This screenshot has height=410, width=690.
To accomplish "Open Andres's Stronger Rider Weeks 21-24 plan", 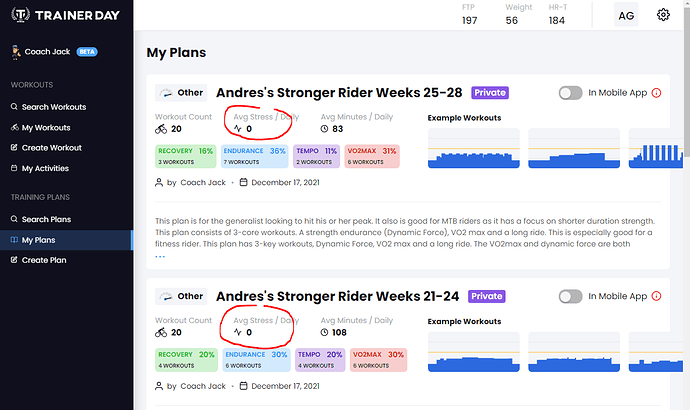I will pyautogui.click(x=337, y=296).
